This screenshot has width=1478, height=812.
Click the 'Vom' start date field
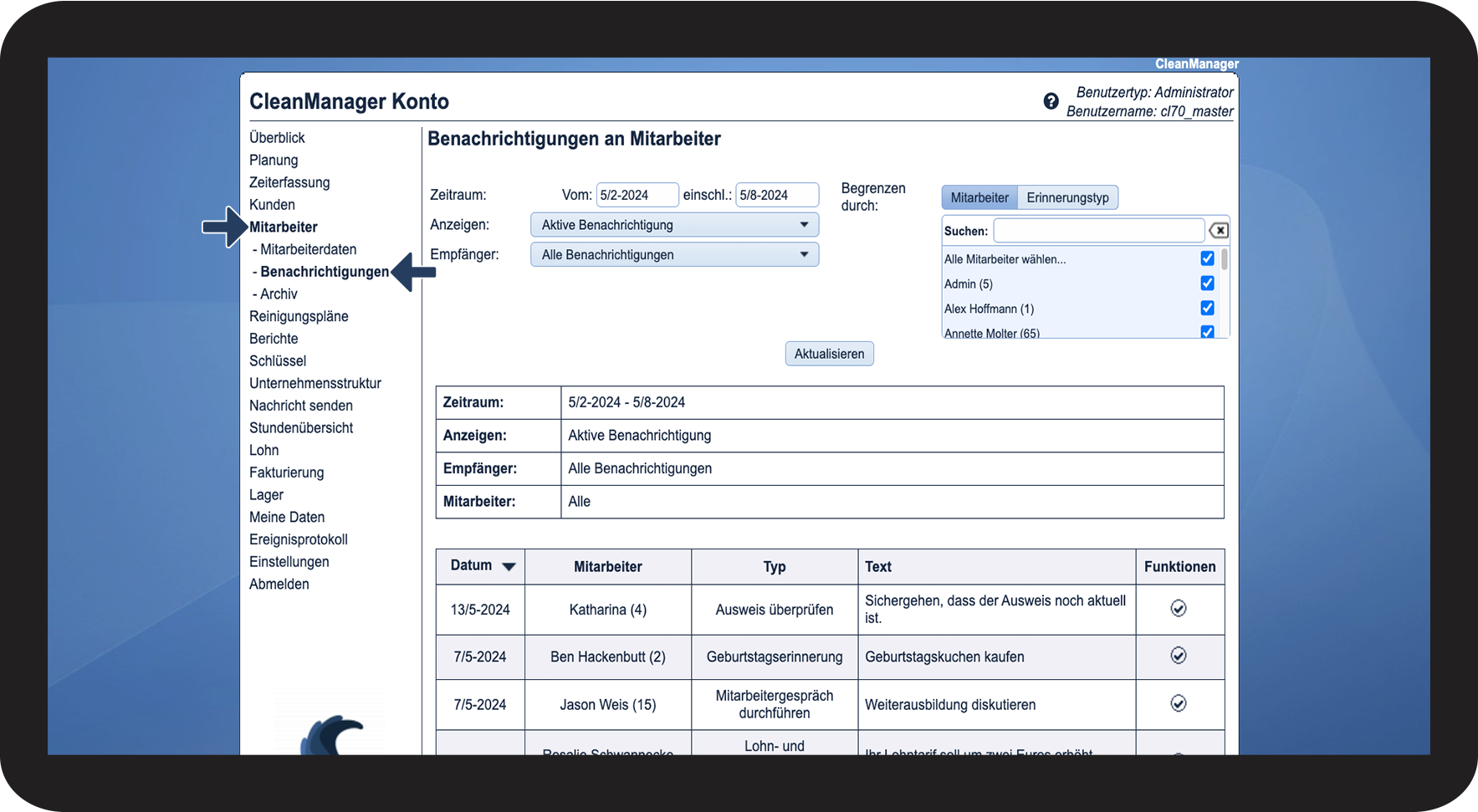click(x=637, y=195)
